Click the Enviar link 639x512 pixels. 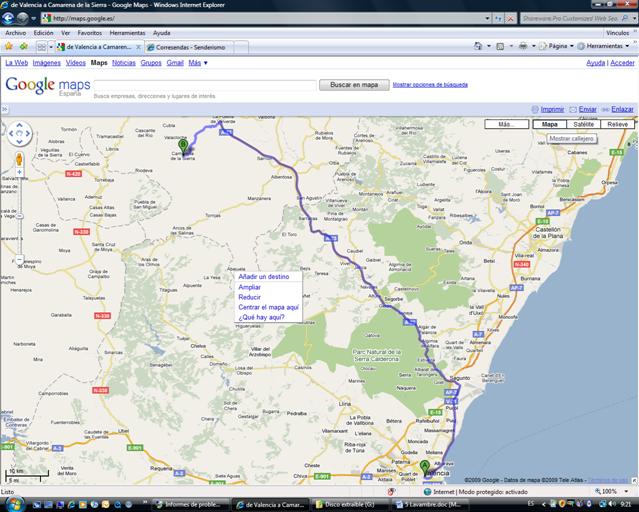[x=588, y=109]
